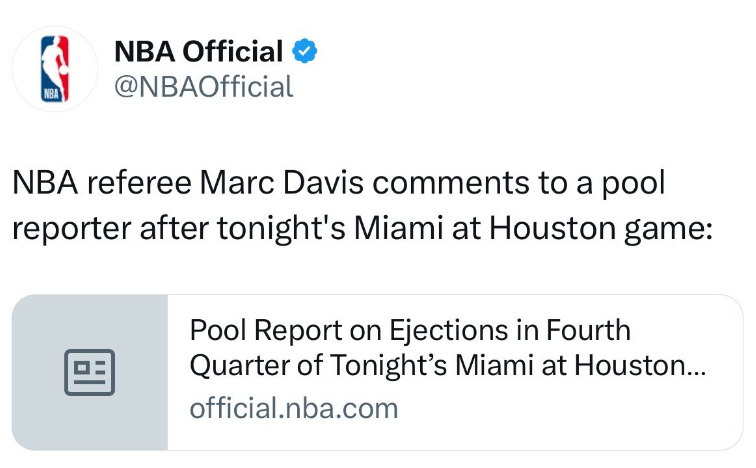The height and width of the screenshot is (468, 756).
Task: Click the gray thumbnail placeholder of link card
Action: pyautogui.click(x=90, y=372)
